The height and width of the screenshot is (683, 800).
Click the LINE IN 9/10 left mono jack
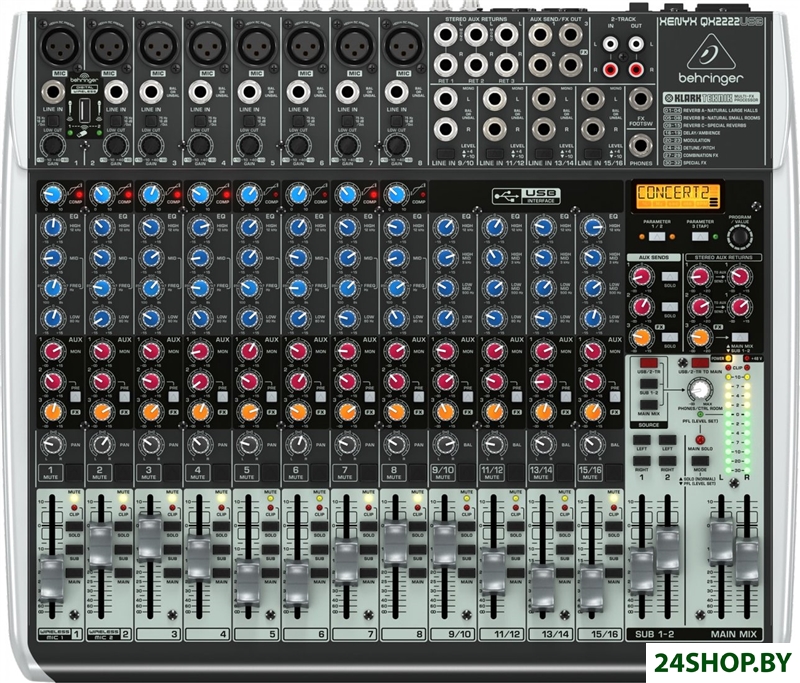[445, 99]
